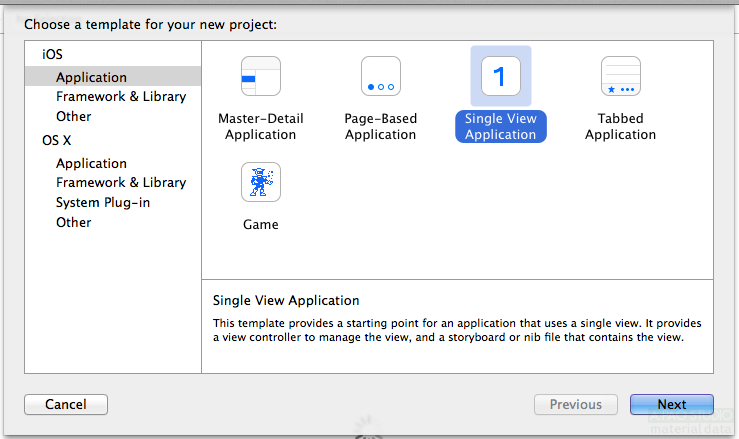The image size is (739, 439).
Task: Click the OS X section header
Action: point(56,140)
